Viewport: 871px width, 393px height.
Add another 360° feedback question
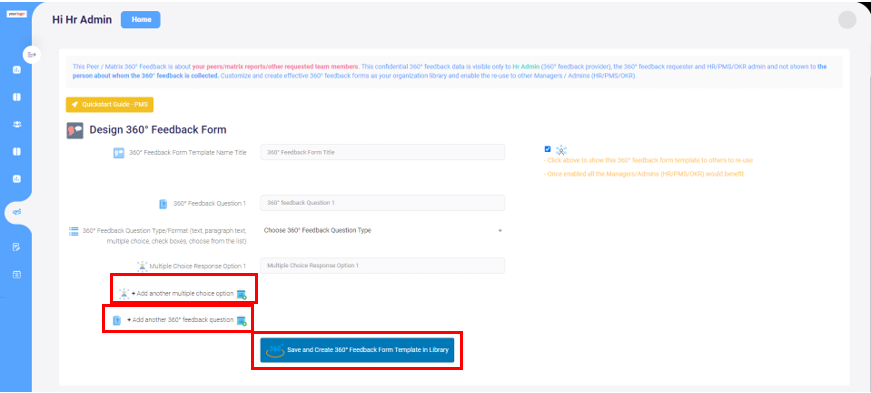click(x=181, y=320)
